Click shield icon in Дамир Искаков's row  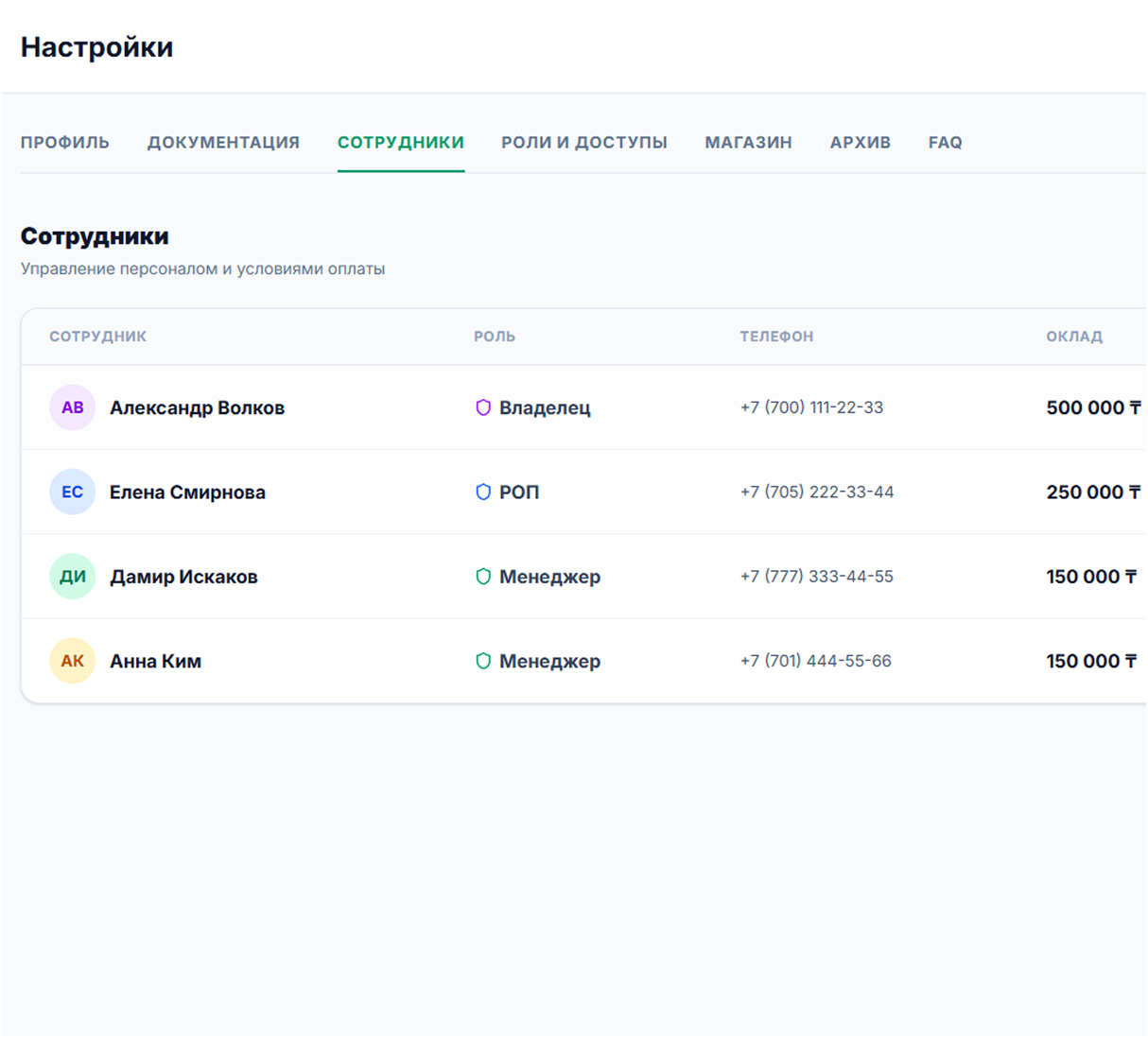tap(483, 577)
